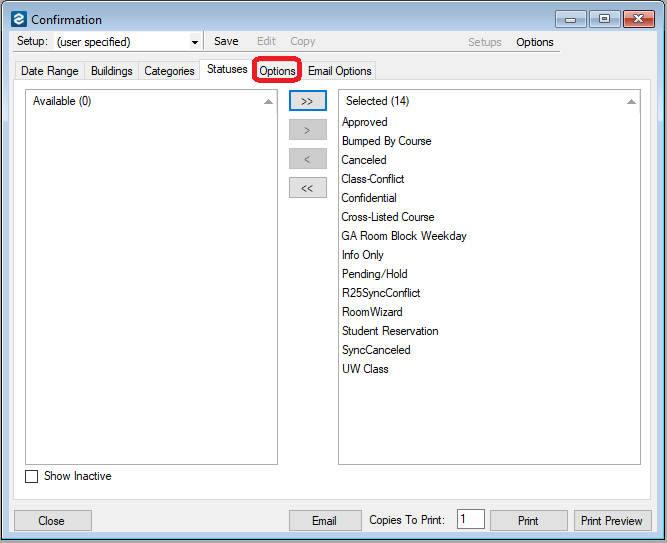Close the Confirmation window with X
The width and height of the screenshot is (667, 543).
point(638,19)
